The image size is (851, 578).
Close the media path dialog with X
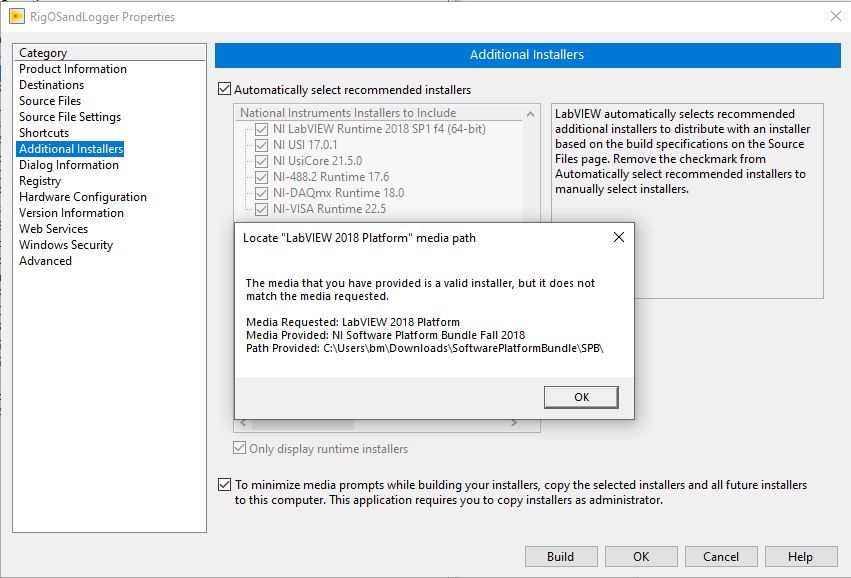(618, 237)
